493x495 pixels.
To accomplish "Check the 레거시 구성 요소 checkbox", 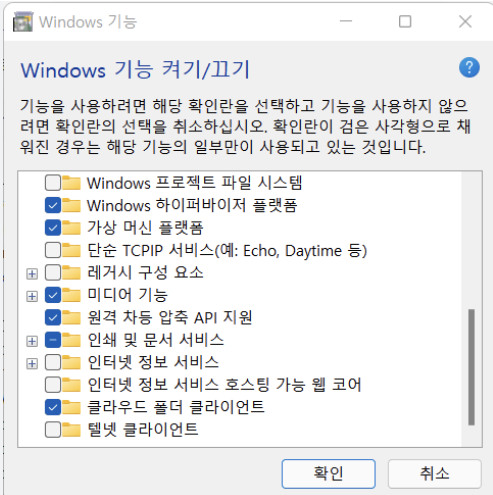I will [x=53, y=272].
